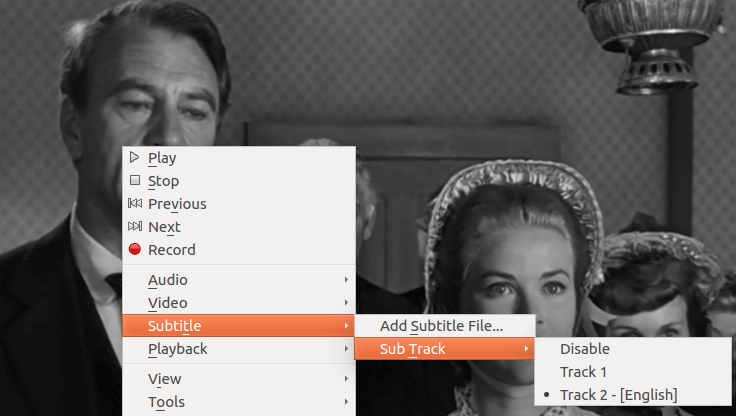Expand the Video submenu arrow

pyautogui.click(x=346, y=303)
